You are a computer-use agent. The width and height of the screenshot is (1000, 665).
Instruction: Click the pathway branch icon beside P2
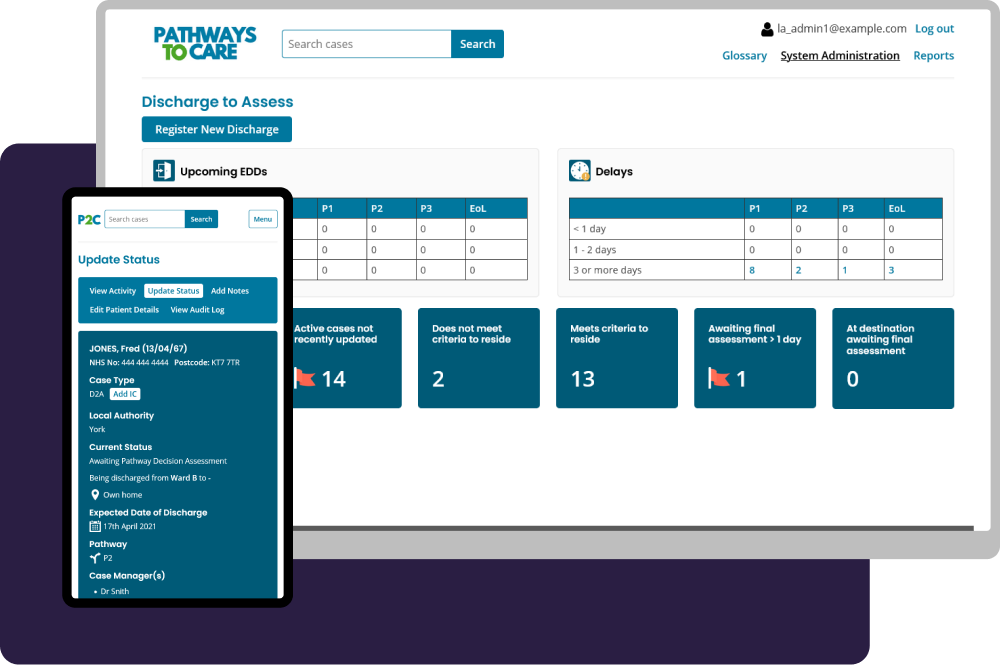pyautogui.click(x=95, y=558)
